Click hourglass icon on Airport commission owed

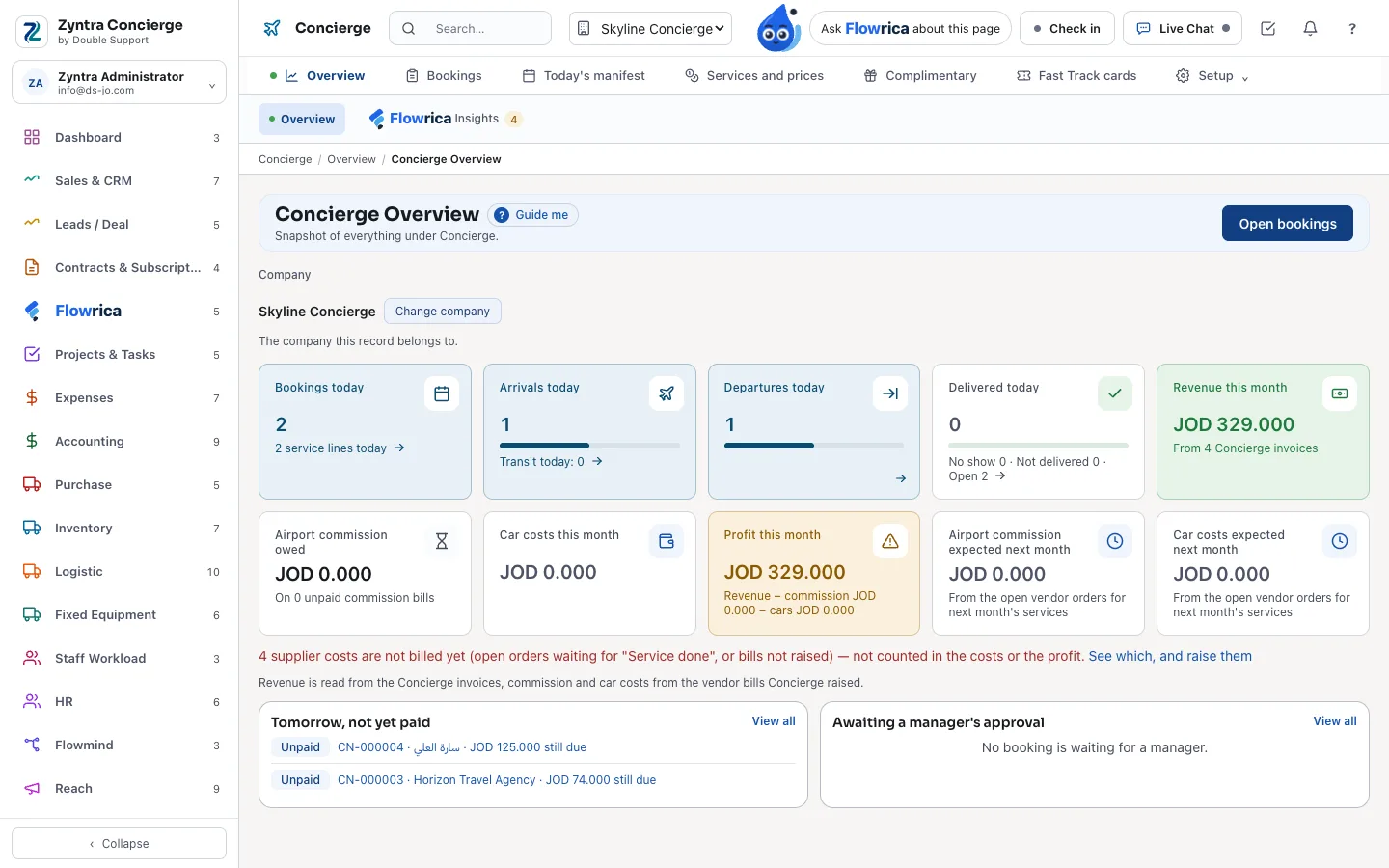point(442,541)
